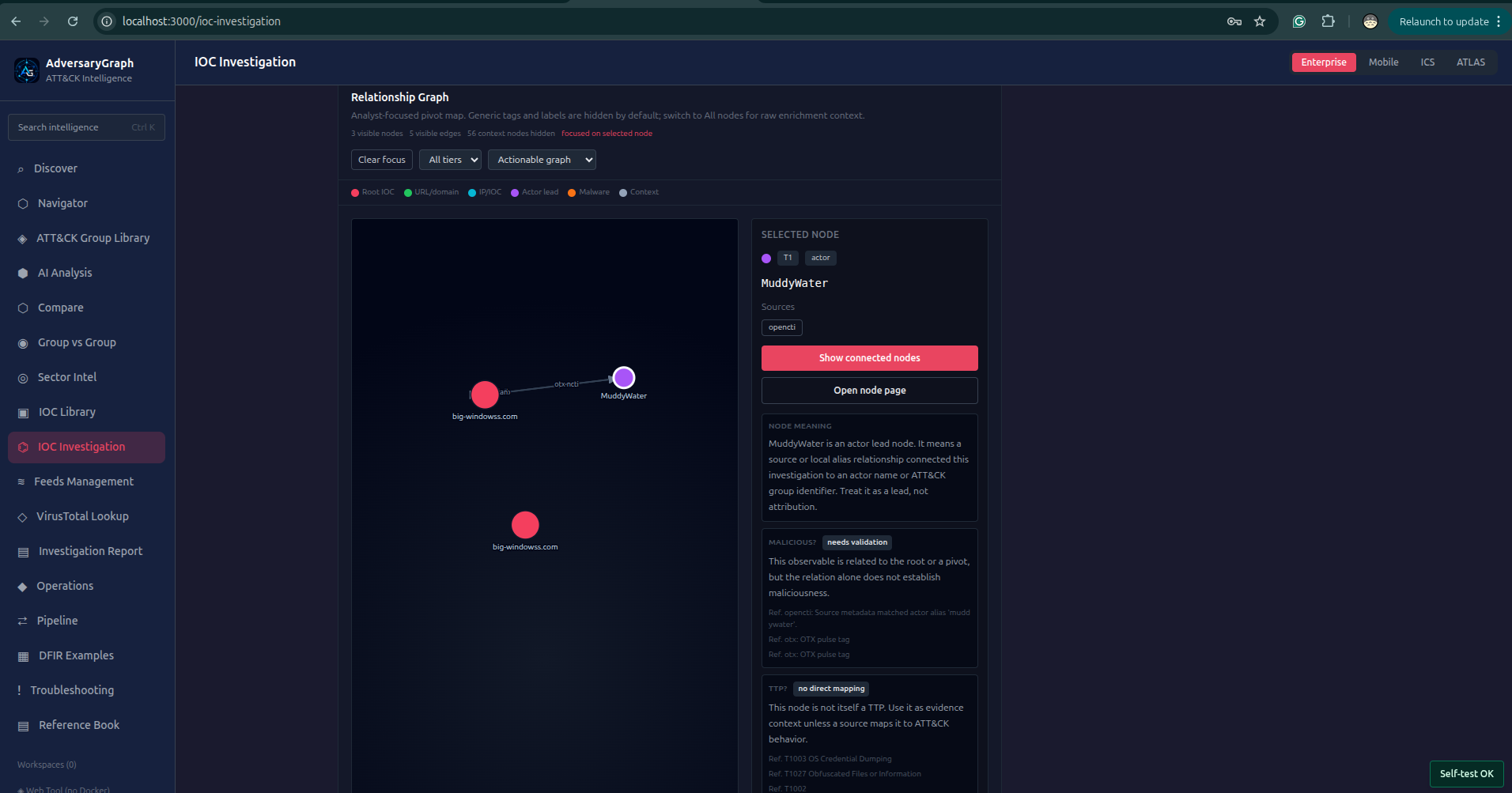Open the Actionable graph dropdown
1512x793 pixels.
tap(542, 160)
